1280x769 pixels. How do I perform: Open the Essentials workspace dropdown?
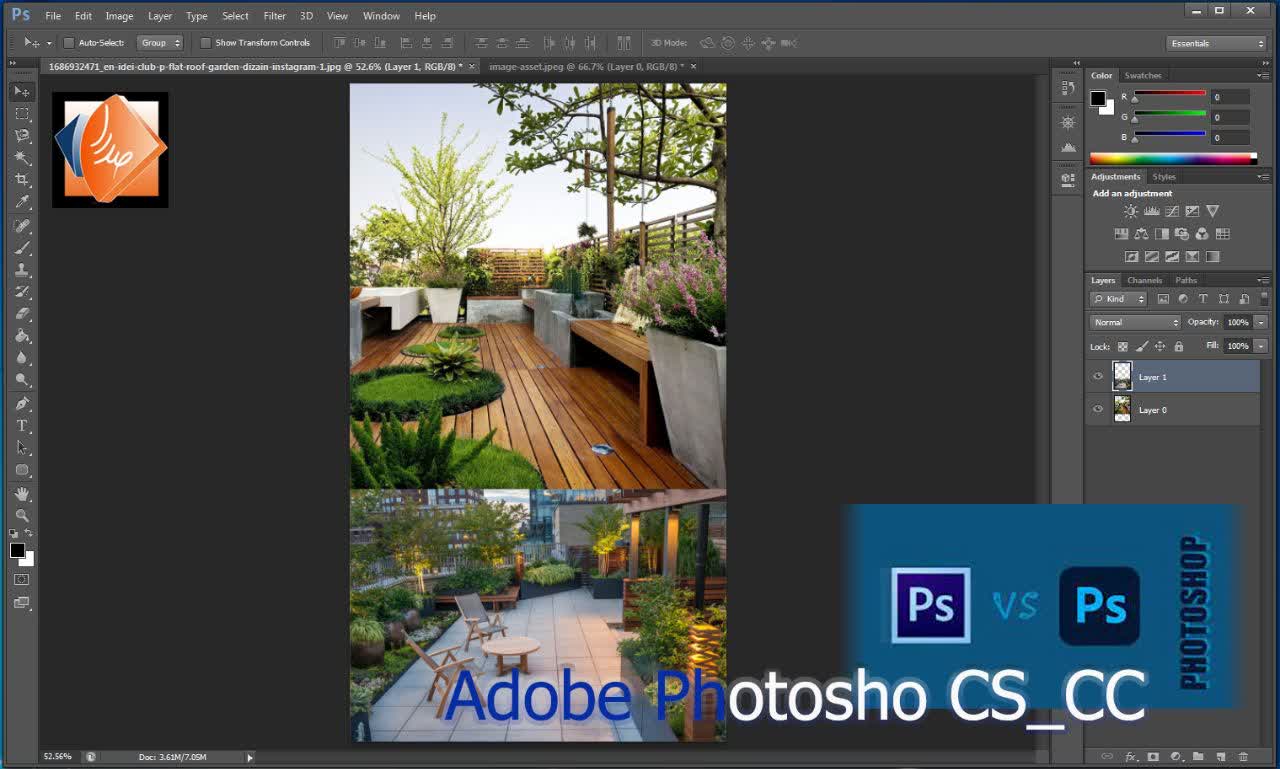(x=1216, y=43)
